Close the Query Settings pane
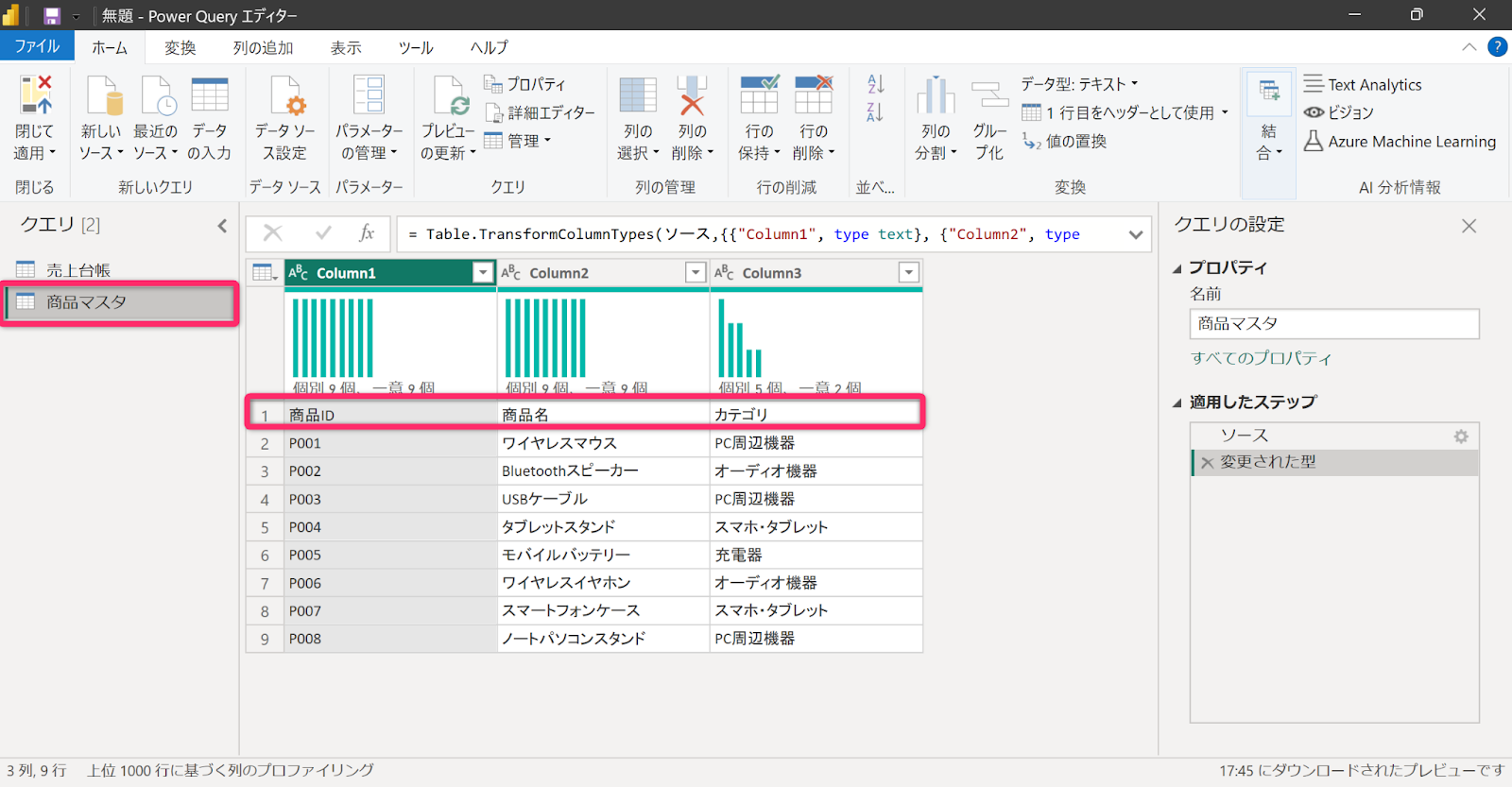The height and width of the screenshot is (787, 1512). coord(1469,226)
